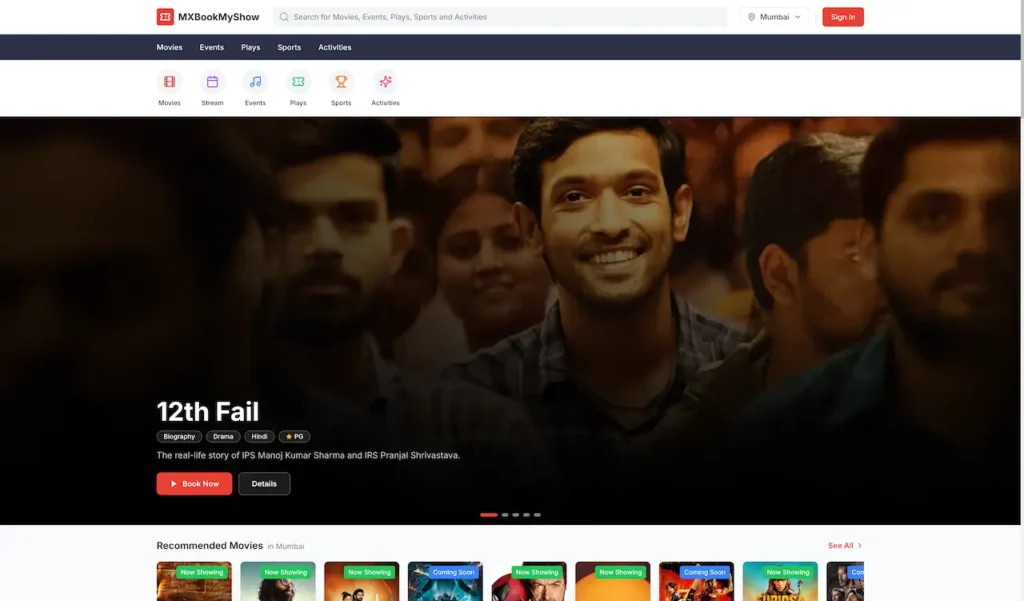Jump to the fourth carousel slide dot
Viewport: 1024px width, 601px height.
pyautogui.click(x=526, y=515)
